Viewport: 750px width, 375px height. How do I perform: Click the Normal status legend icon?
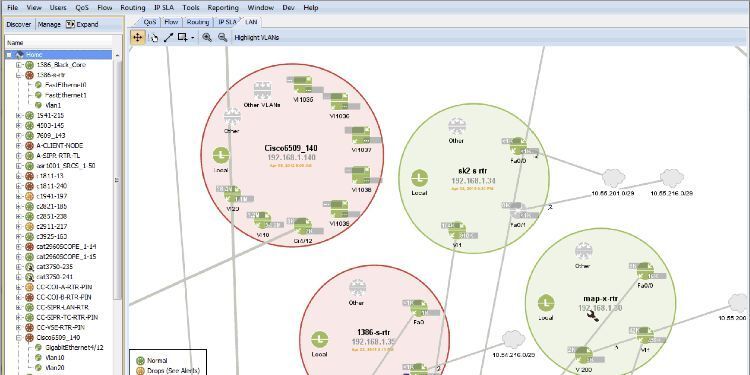click(140, 361)
